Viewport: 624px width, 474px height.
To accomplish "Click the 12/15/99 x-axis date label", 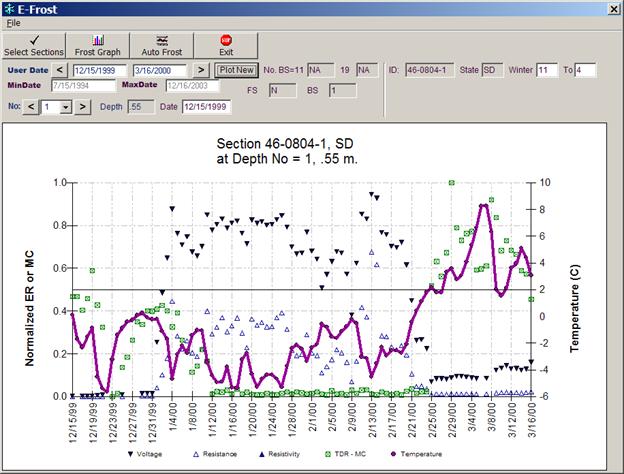I will point(73,422).
